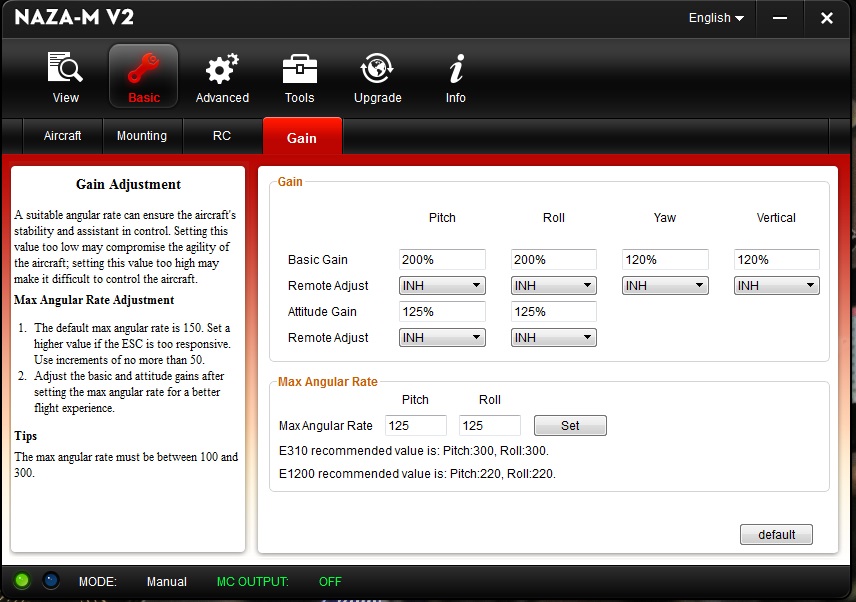856x602 pixels.
Task: Click the E310 recommended value text
Action: click(414, 451)
